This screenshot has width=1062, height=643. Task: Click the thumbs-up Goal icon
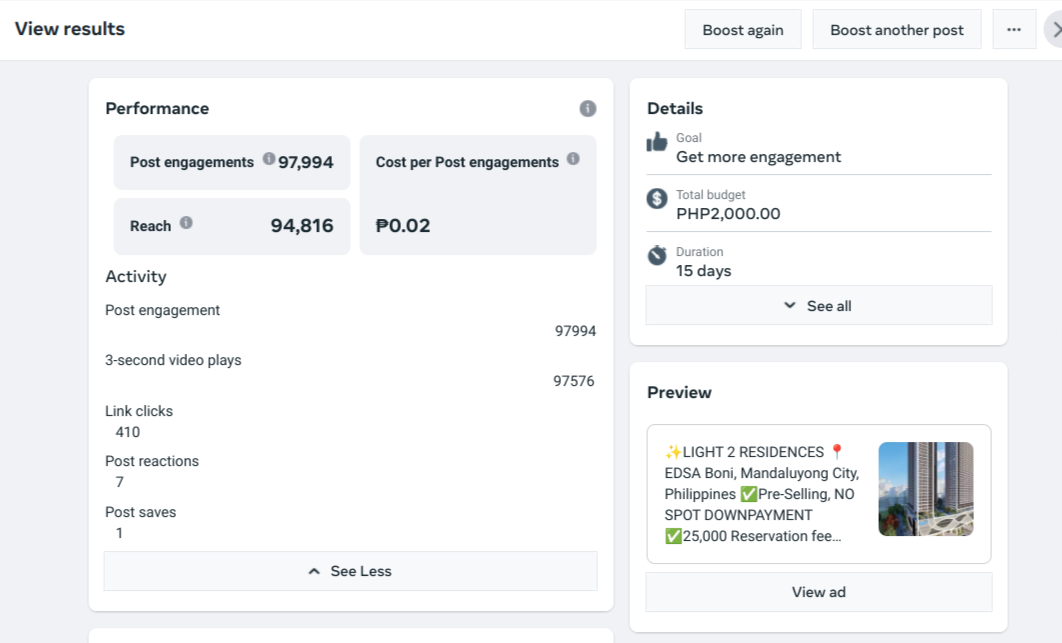[657, 142]
